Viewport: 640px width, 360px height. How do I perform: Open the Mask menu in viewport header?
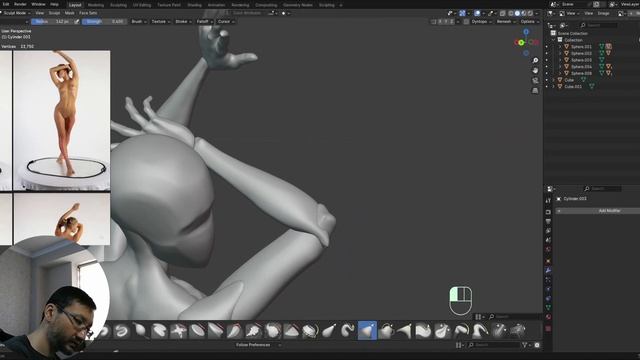69,13
